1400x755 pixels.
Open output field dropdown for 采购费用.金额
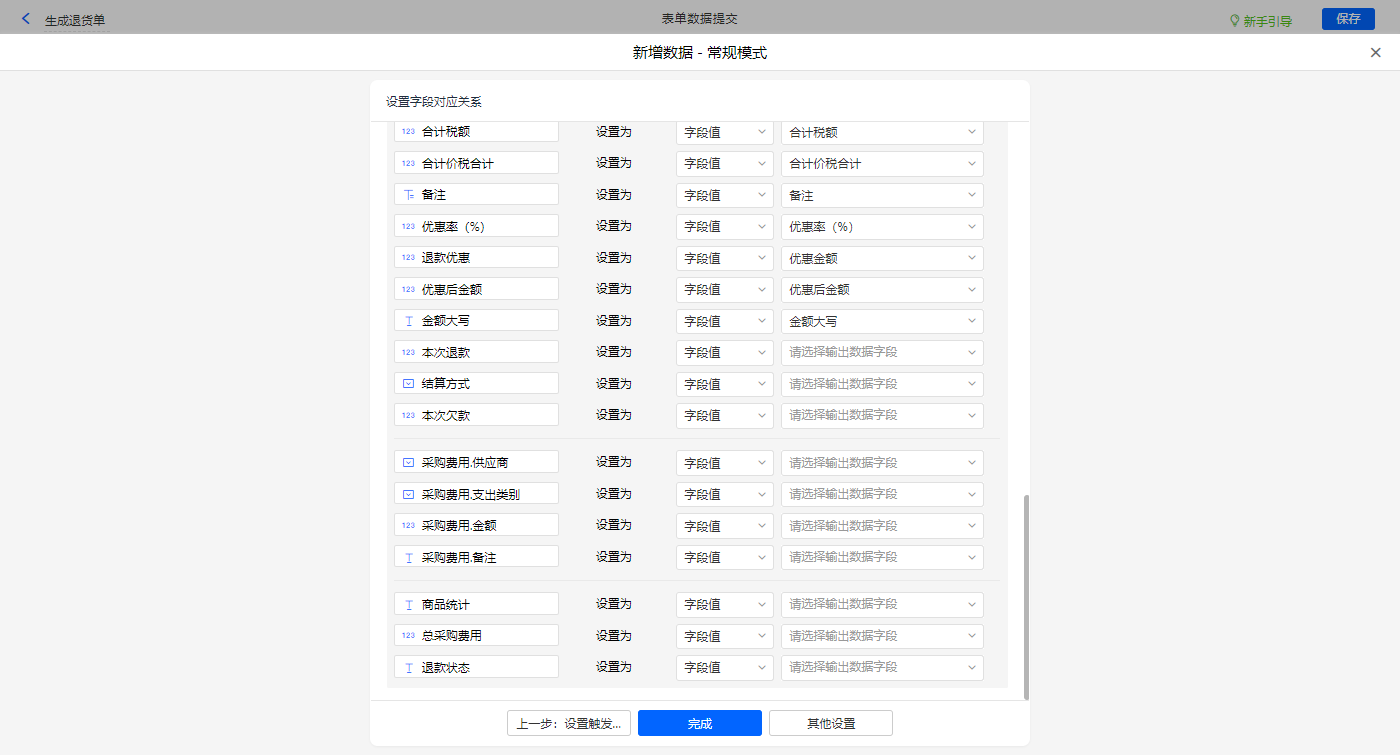(881, 526)
